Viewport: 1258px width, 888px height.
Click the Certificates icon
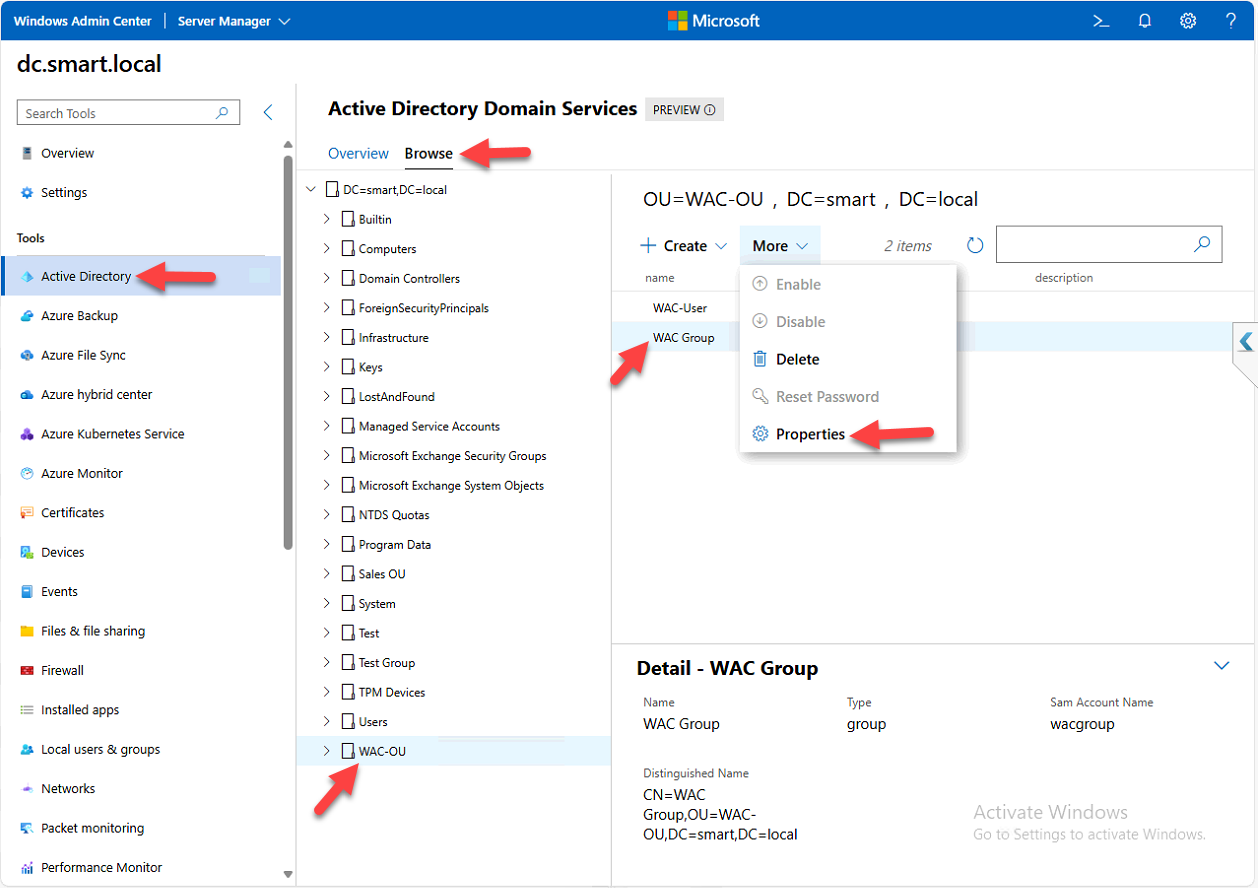27,513
